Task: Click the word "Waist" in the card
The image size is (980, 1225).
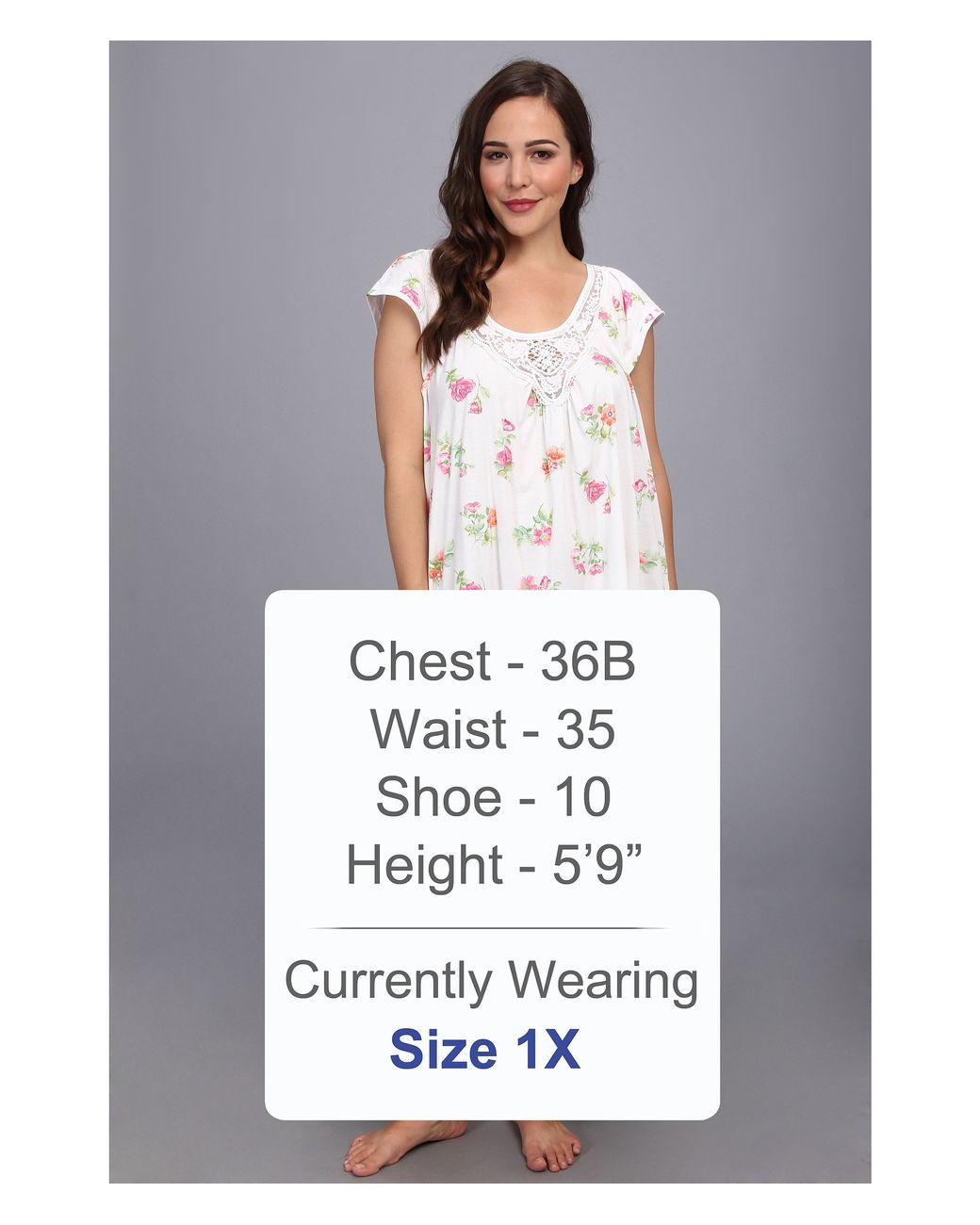Action: point(438,729)
